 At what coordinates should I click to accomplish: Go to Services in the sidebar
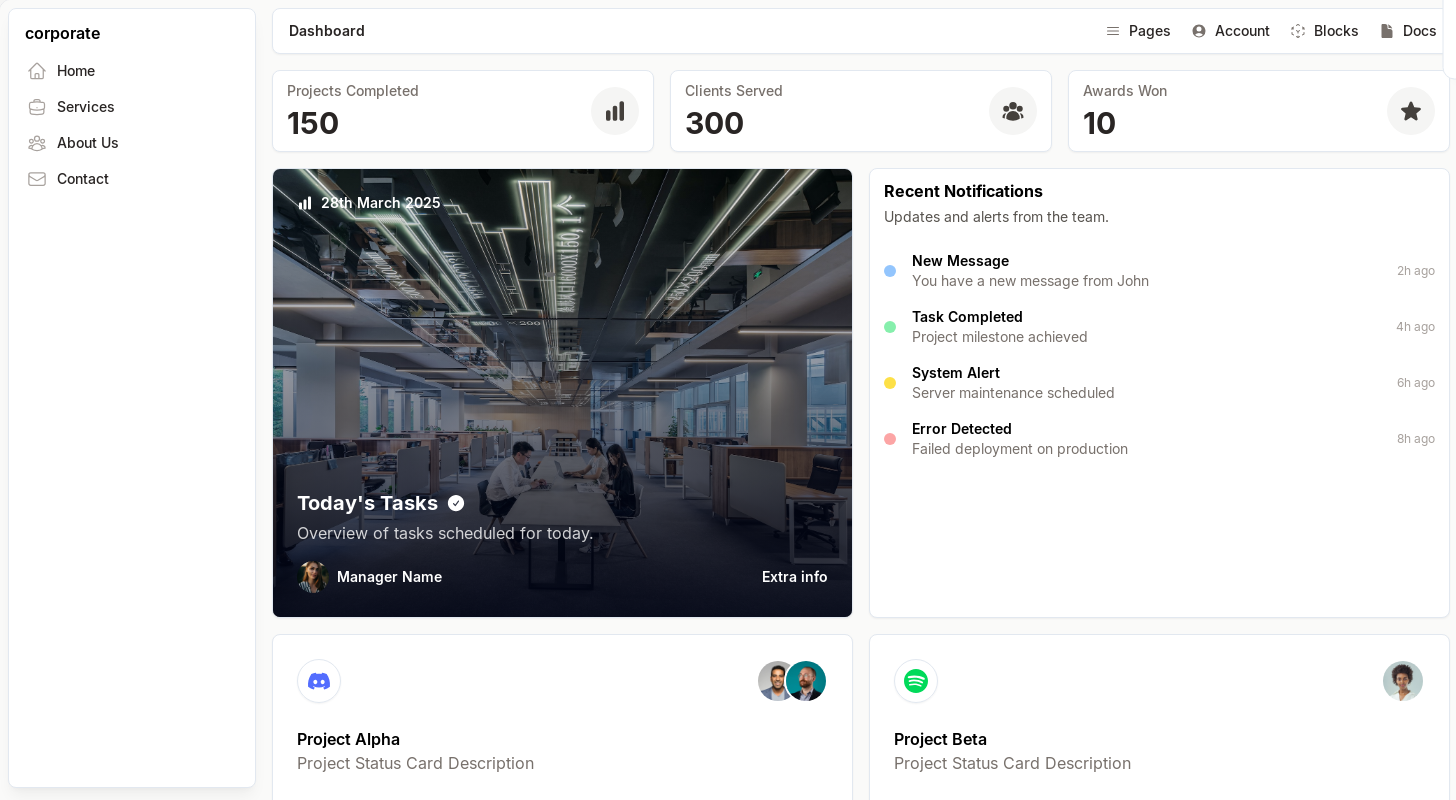point(85,107)
